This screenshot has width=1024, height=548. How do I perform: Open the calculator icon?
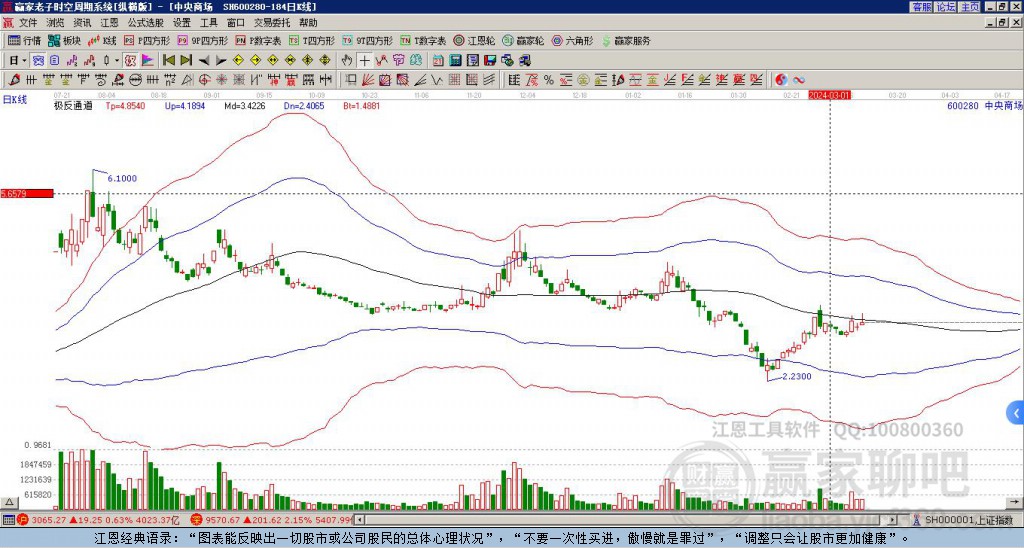pos(455,61)
